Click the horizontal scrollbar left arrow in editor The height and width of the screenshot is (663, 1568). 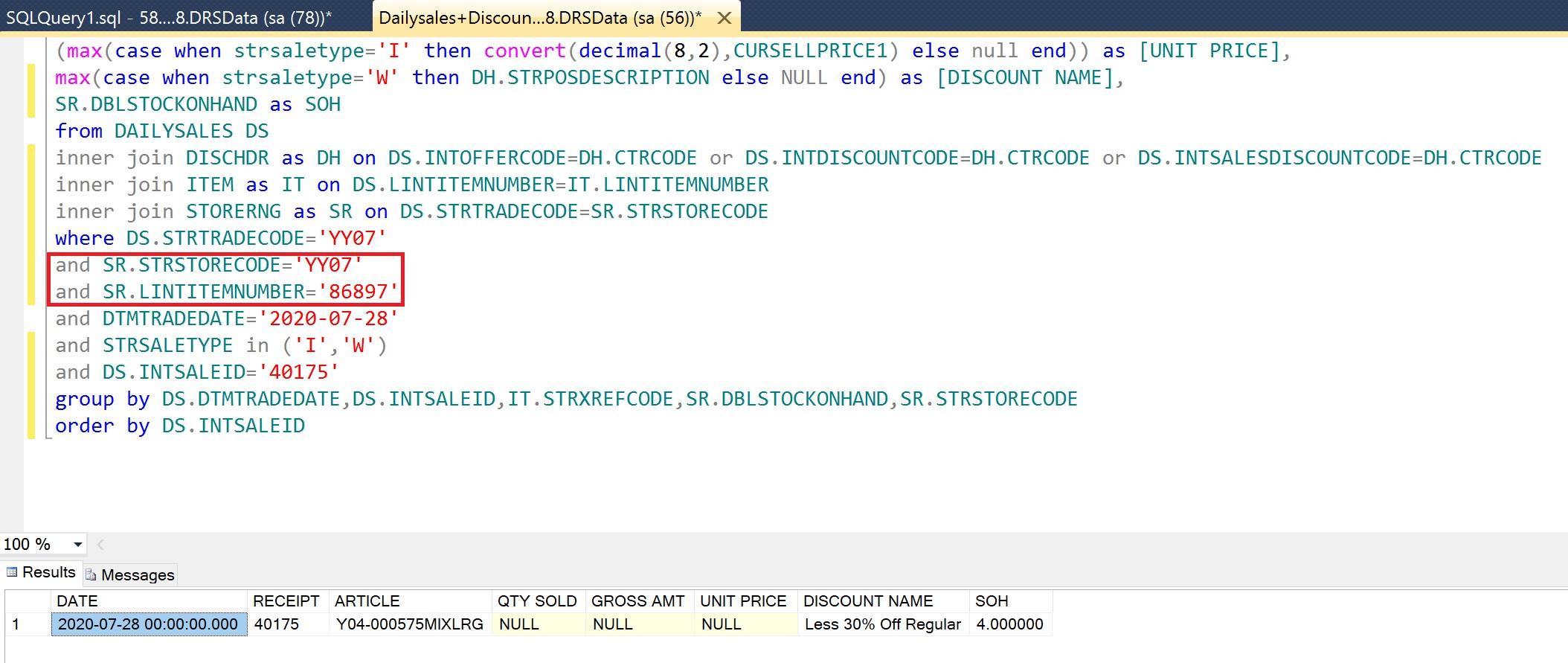tap(101, 545)
